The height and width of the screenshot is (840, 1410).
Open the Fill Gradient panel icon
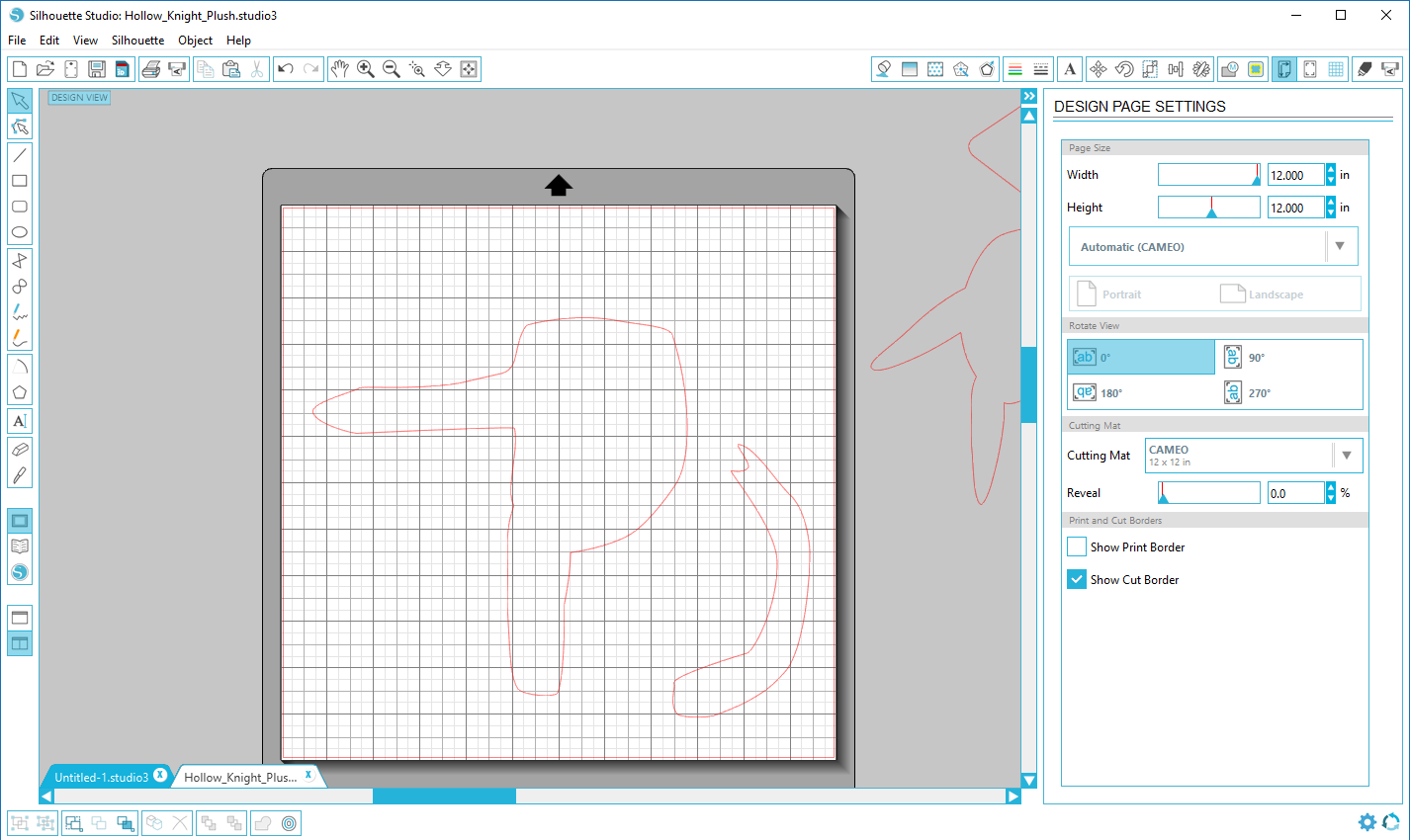pyautogui.click(x=910, y=69)
